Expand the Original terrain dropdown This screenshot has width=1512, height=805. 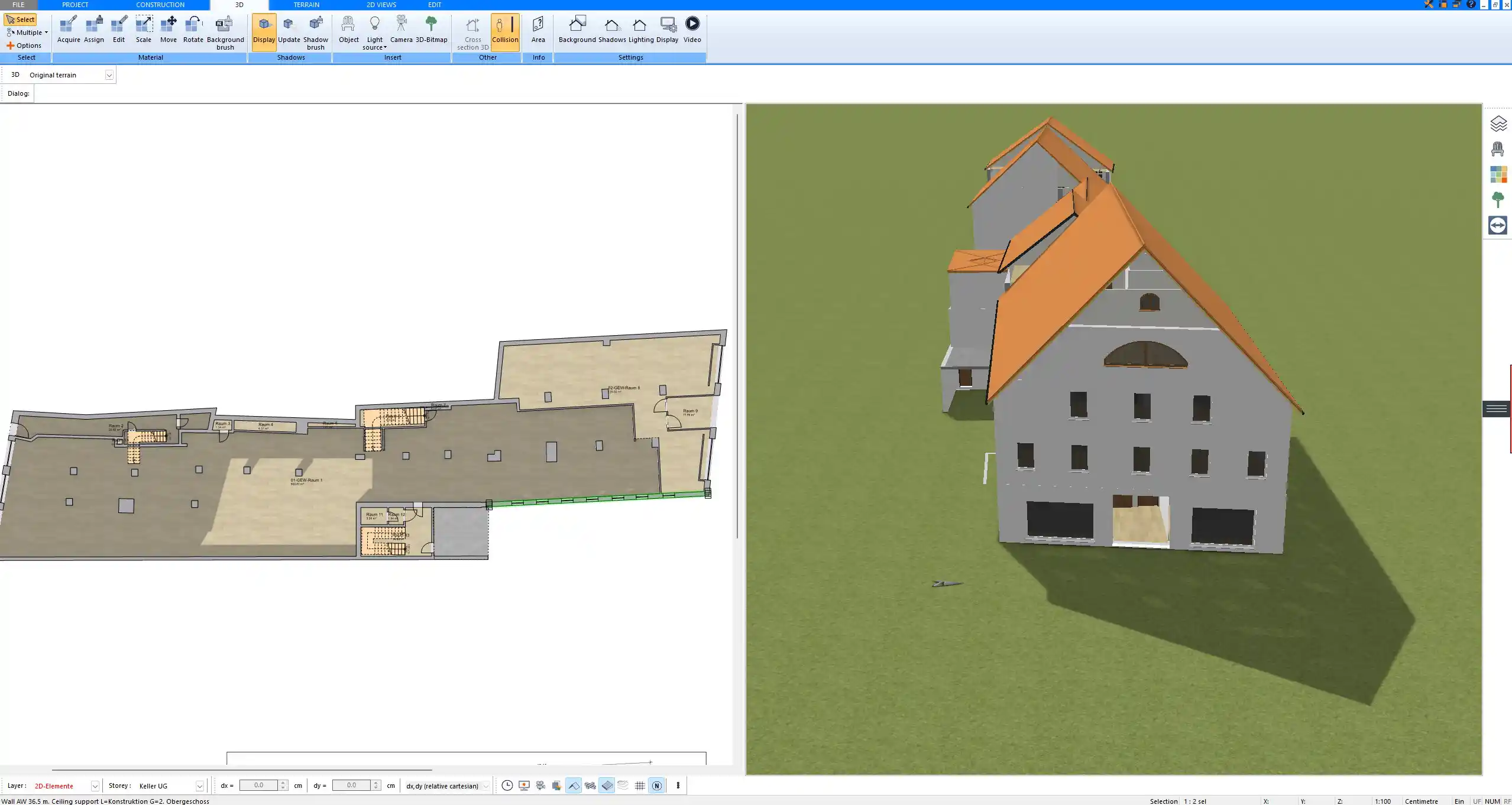pos(109,75)
